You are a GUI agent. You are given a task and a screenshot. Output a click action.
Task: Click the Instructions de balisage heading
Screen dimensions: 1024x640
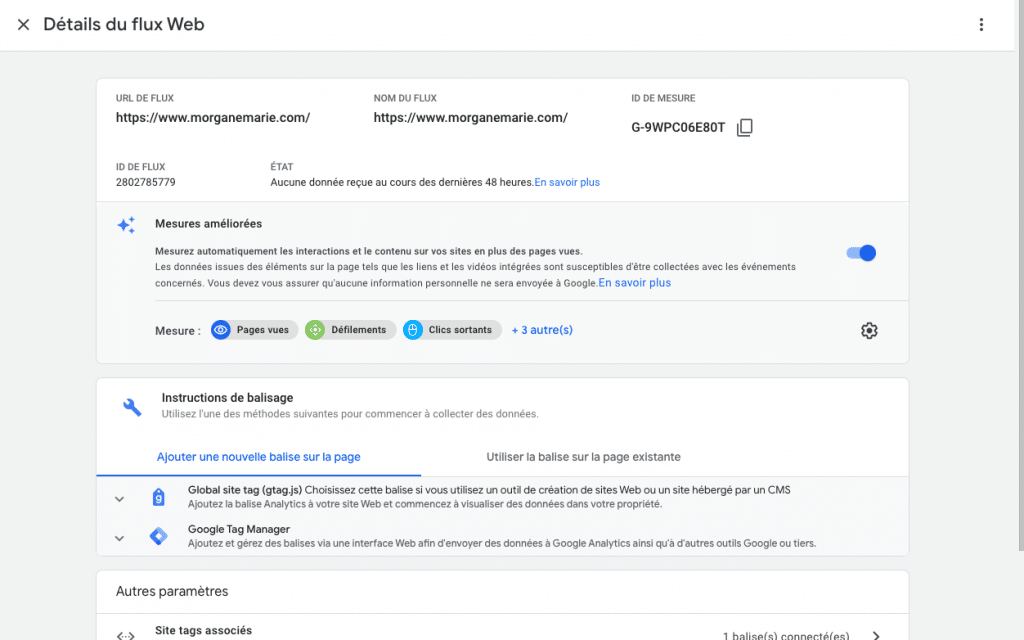[227, 398]
